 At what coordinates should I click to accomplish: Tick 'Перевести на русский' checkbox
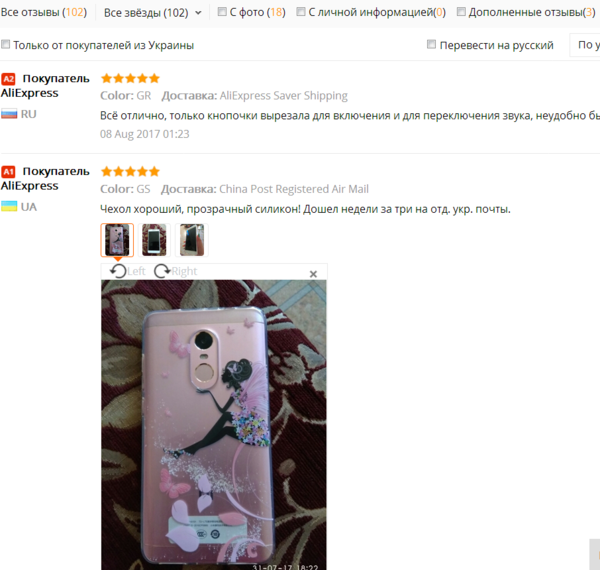tap(431, 44)
